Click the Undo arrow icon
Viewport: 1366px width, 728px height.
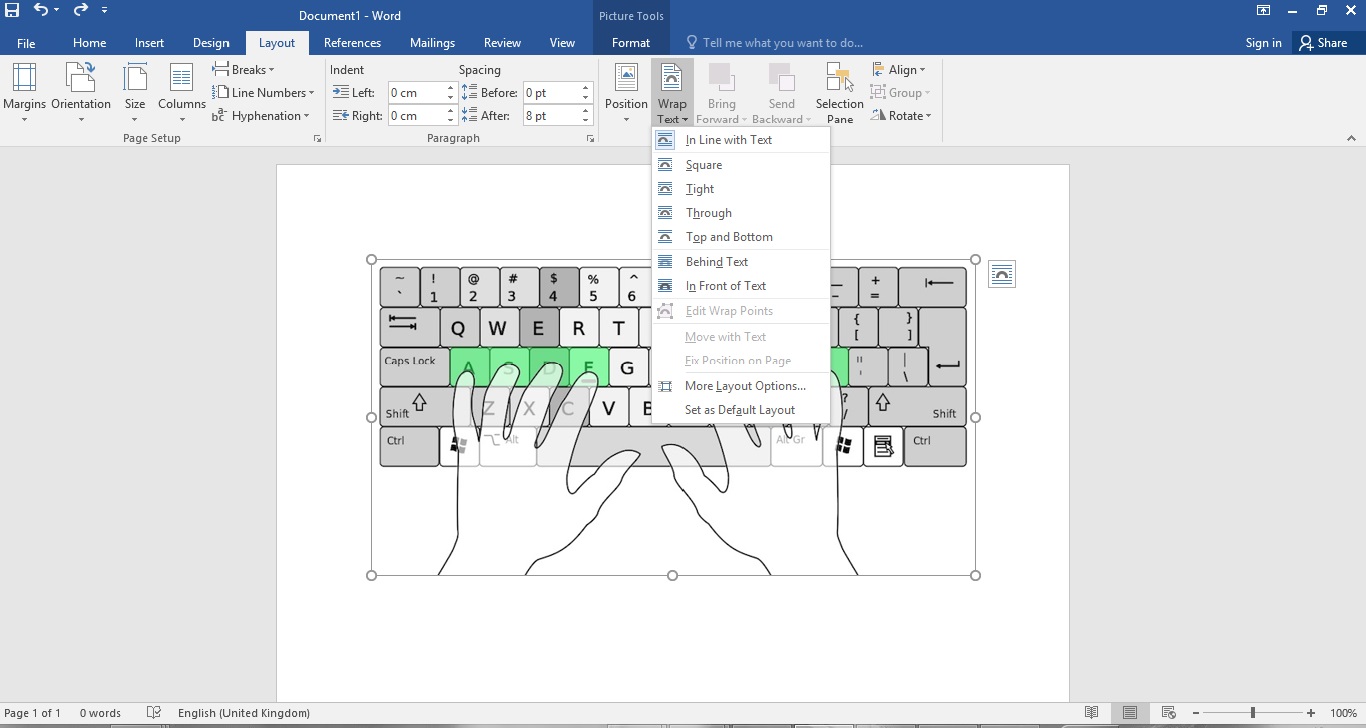coord(41,10)
